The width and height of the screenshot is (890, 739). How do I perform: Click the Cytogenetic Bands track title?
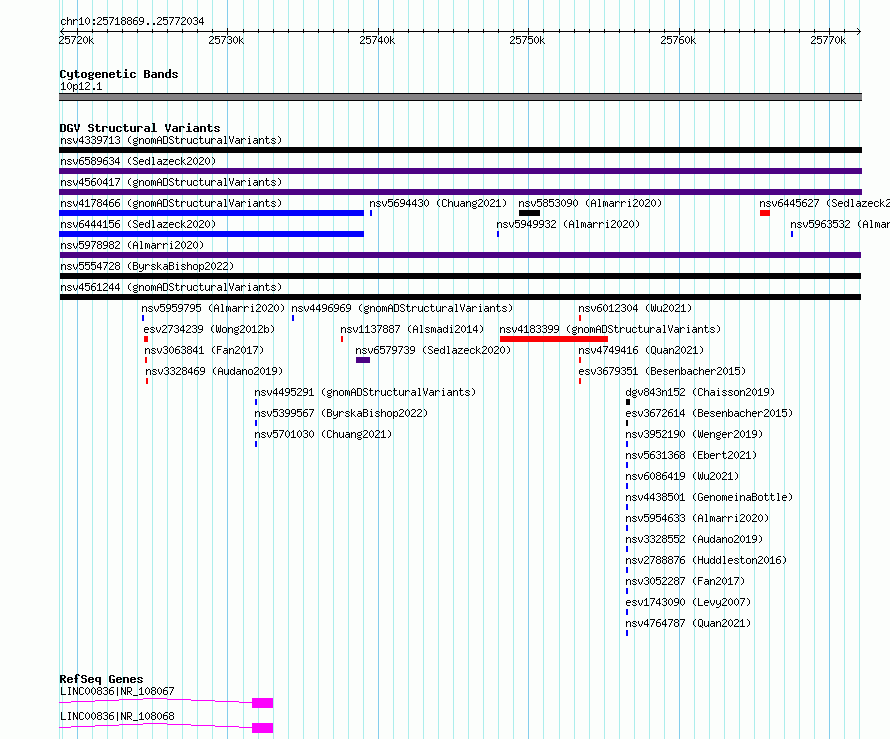tap(119, 74)
